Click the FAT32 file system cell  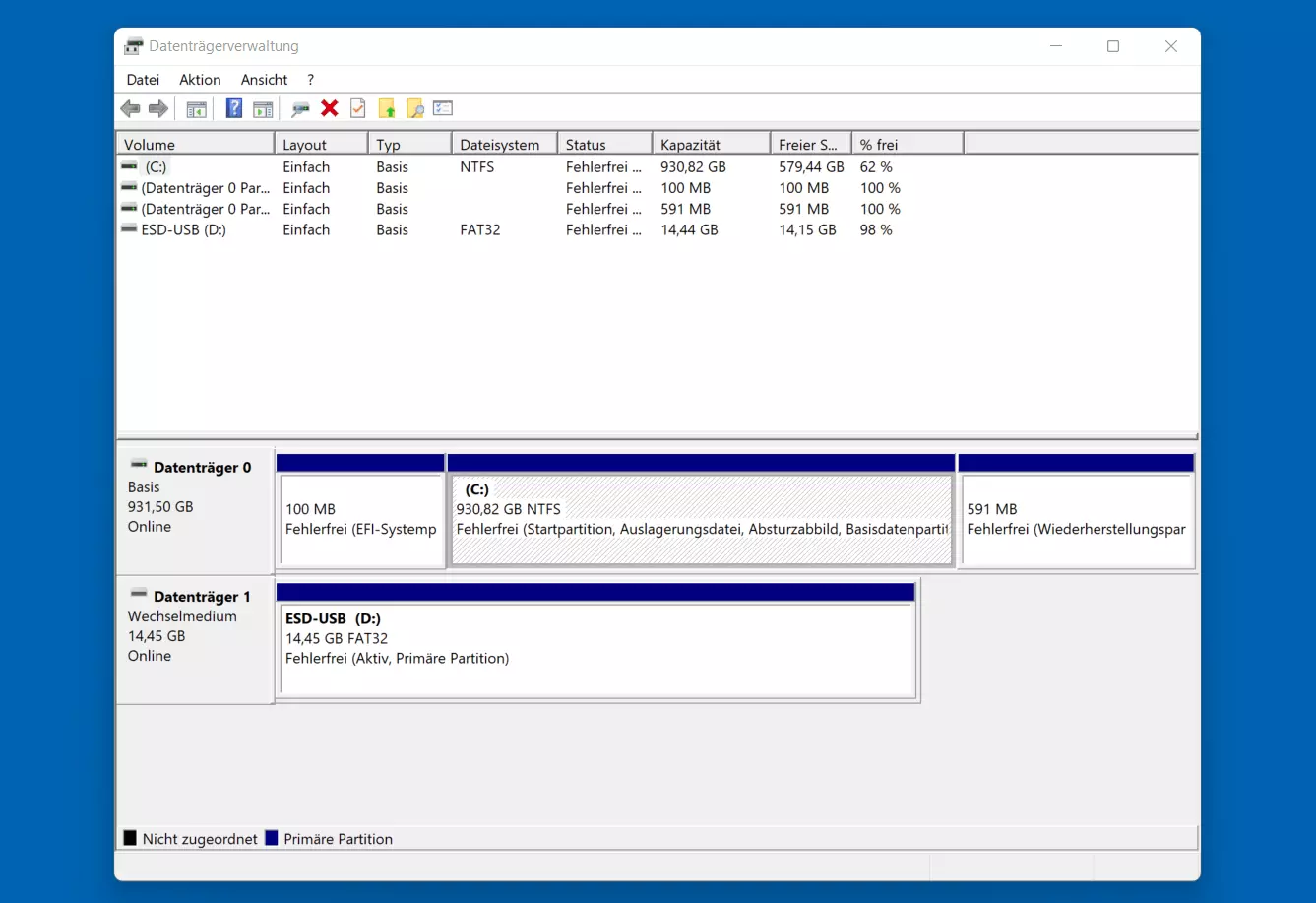[x=480, y=229]
